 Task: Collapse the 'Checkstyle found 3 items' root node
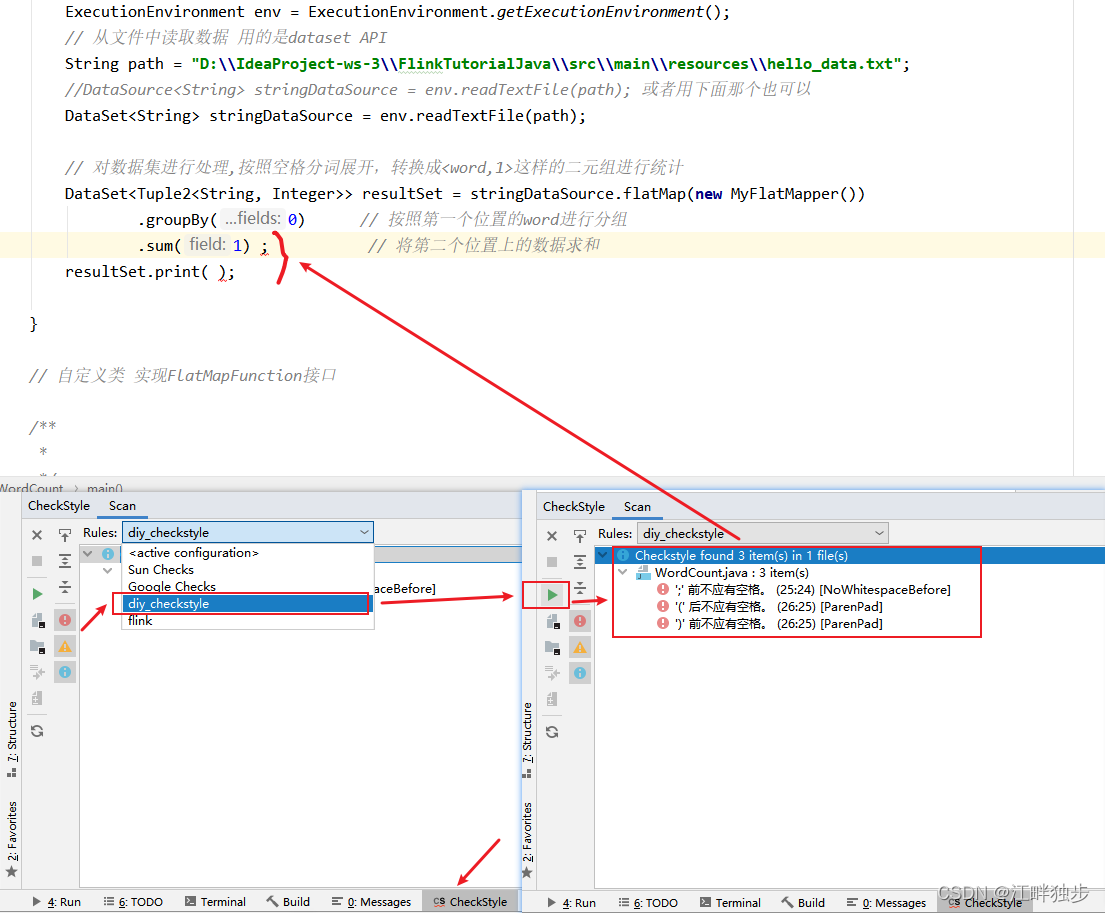(603, 555)
